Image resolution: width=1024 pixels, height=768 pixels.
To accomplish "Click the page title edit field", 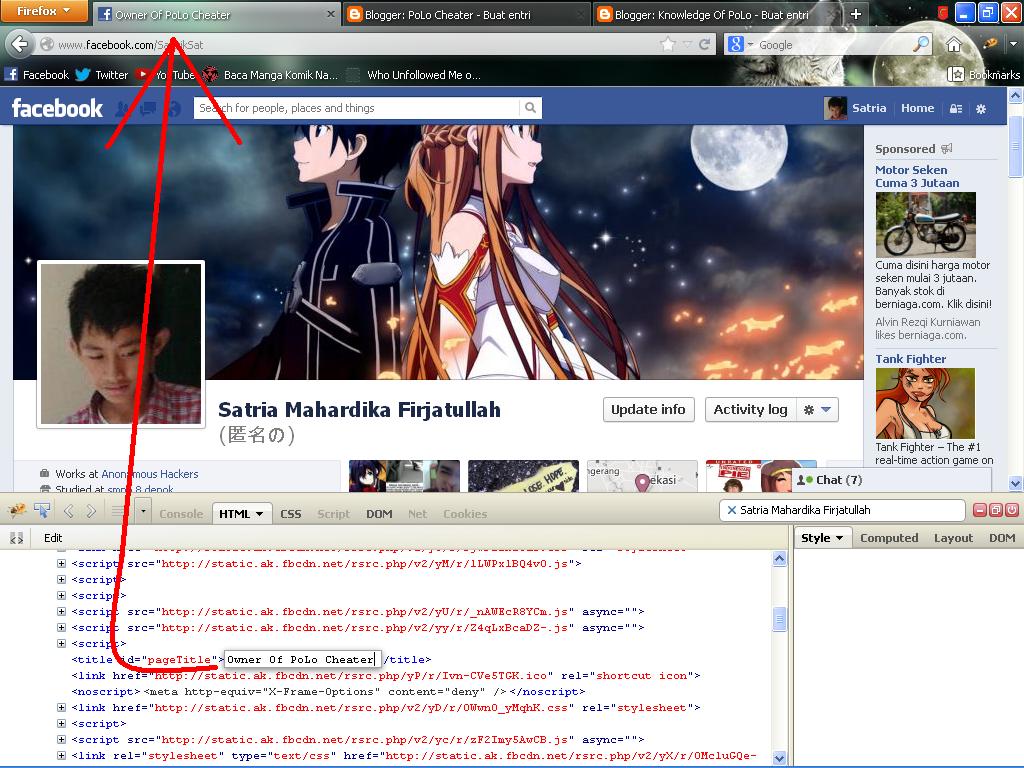I will click(302, 660).
